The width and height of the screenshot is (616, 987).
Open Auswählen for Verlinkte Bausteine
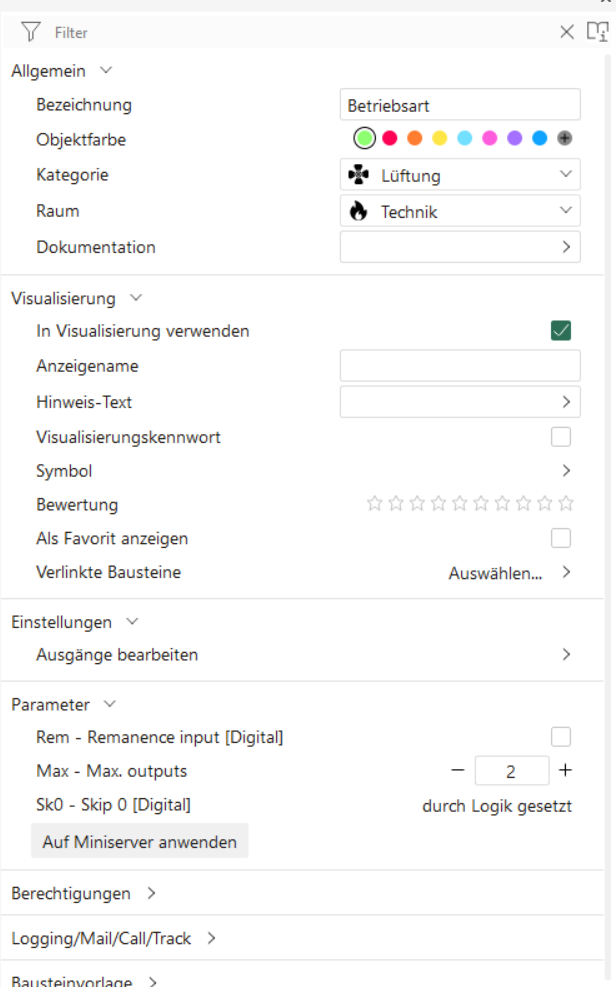click(497, 571)
